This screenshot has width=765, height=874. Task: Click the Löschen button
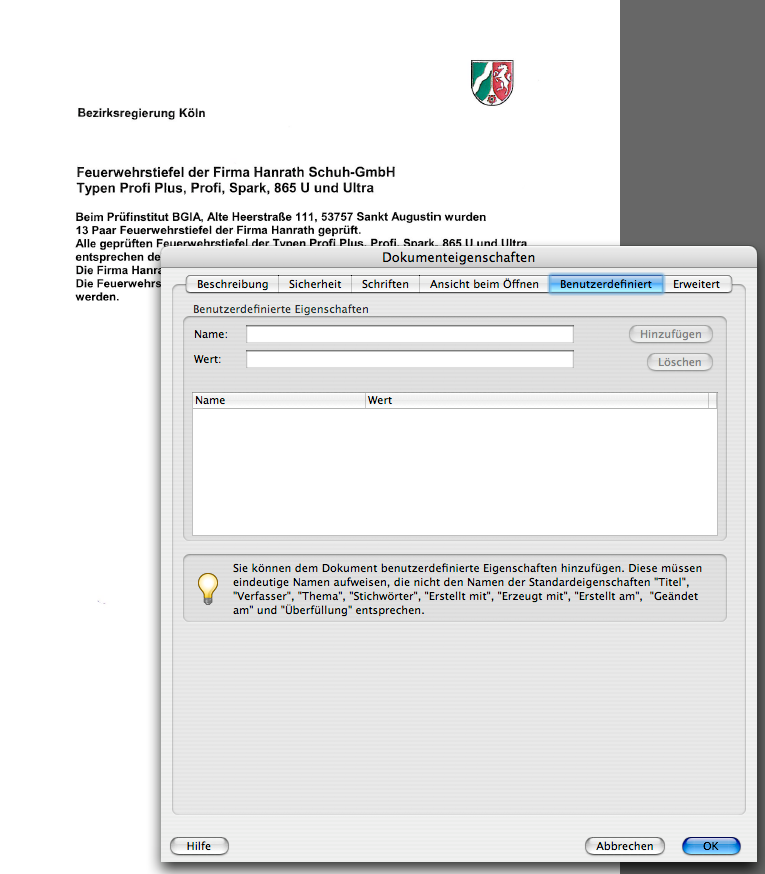pyautogui.click(x=680, y=362)
